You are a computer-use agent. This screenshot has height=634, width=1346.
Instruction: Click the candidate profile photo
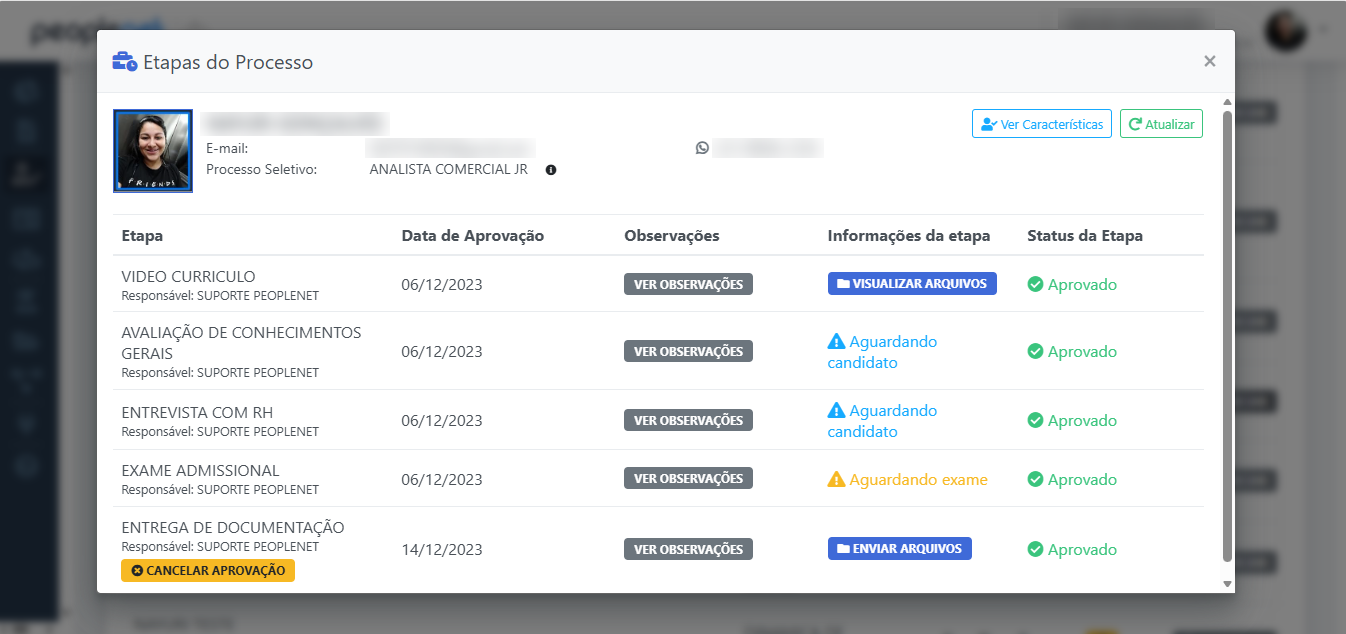[x=153, y=151]
